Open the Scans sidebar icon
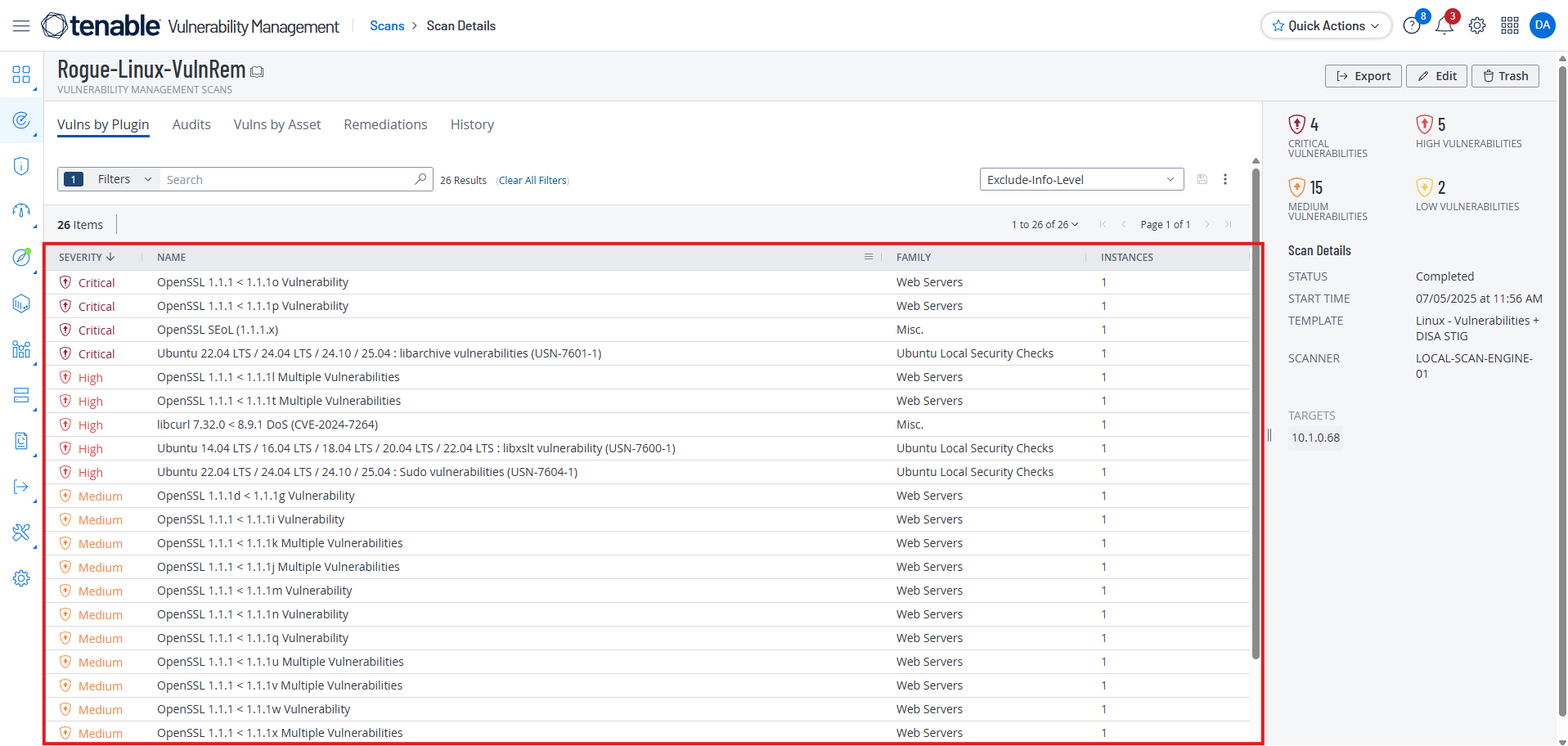This screenshot has height=746, width=1568. click(x=21, y=120)
